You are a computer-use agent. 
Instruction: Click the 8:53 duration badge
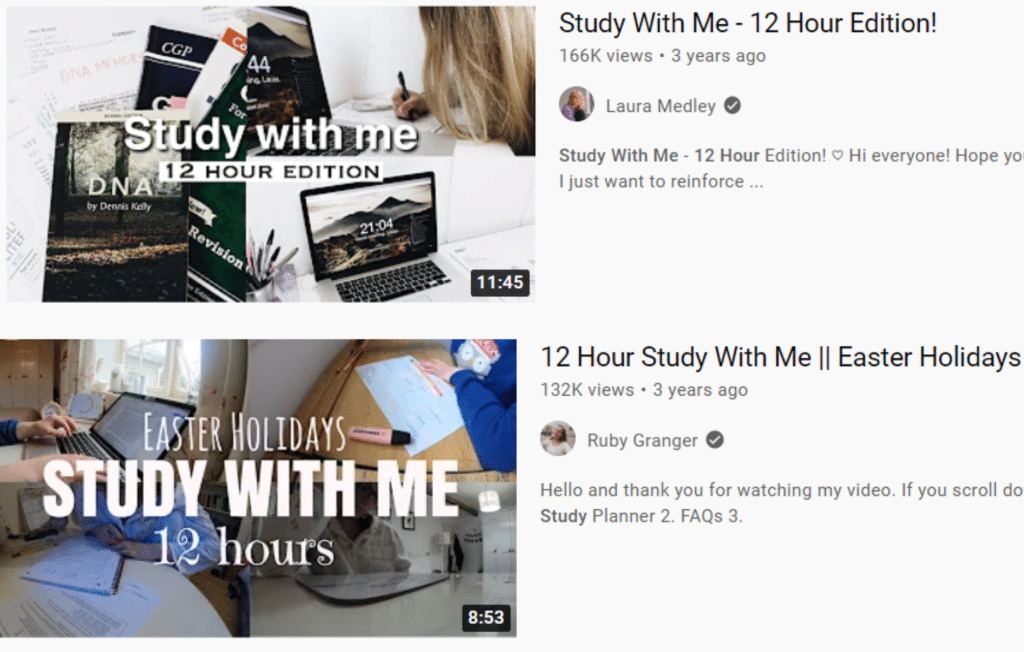tap(486, 617)
